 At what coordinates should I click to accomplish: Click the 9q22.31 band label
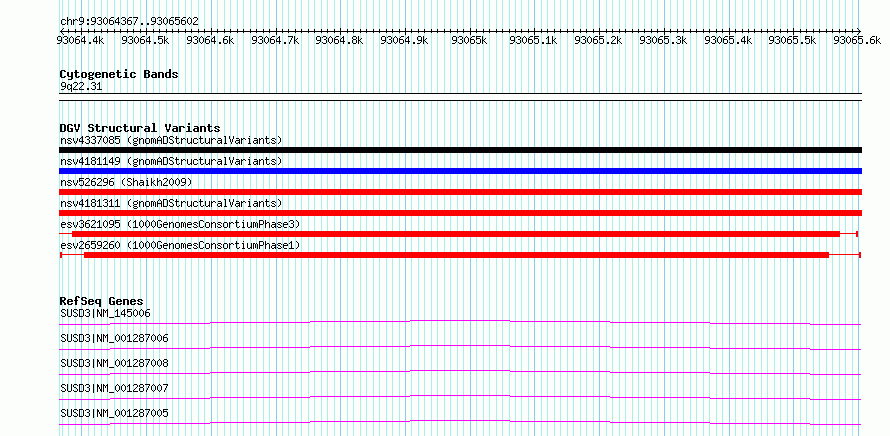(81, 87)
